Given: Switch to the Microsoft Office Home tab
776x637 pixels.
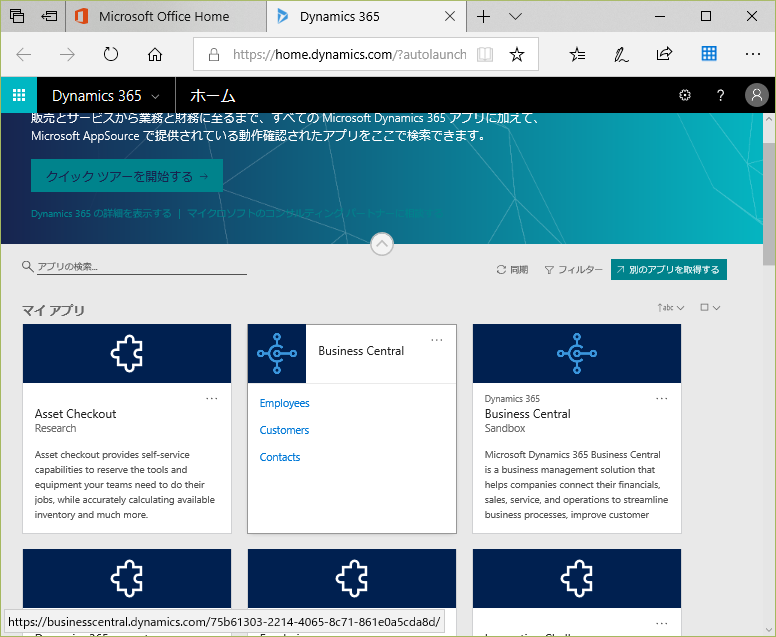Looking at the screenshot, I should click(x=164, y=16).
